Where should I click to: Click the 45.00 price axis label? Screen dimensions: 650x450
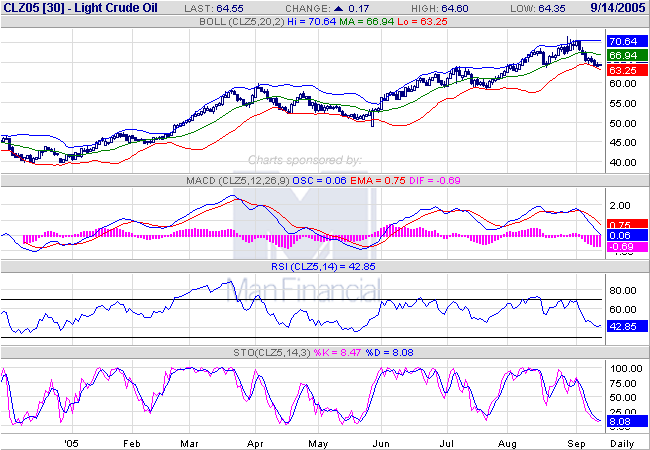[623, 143]
